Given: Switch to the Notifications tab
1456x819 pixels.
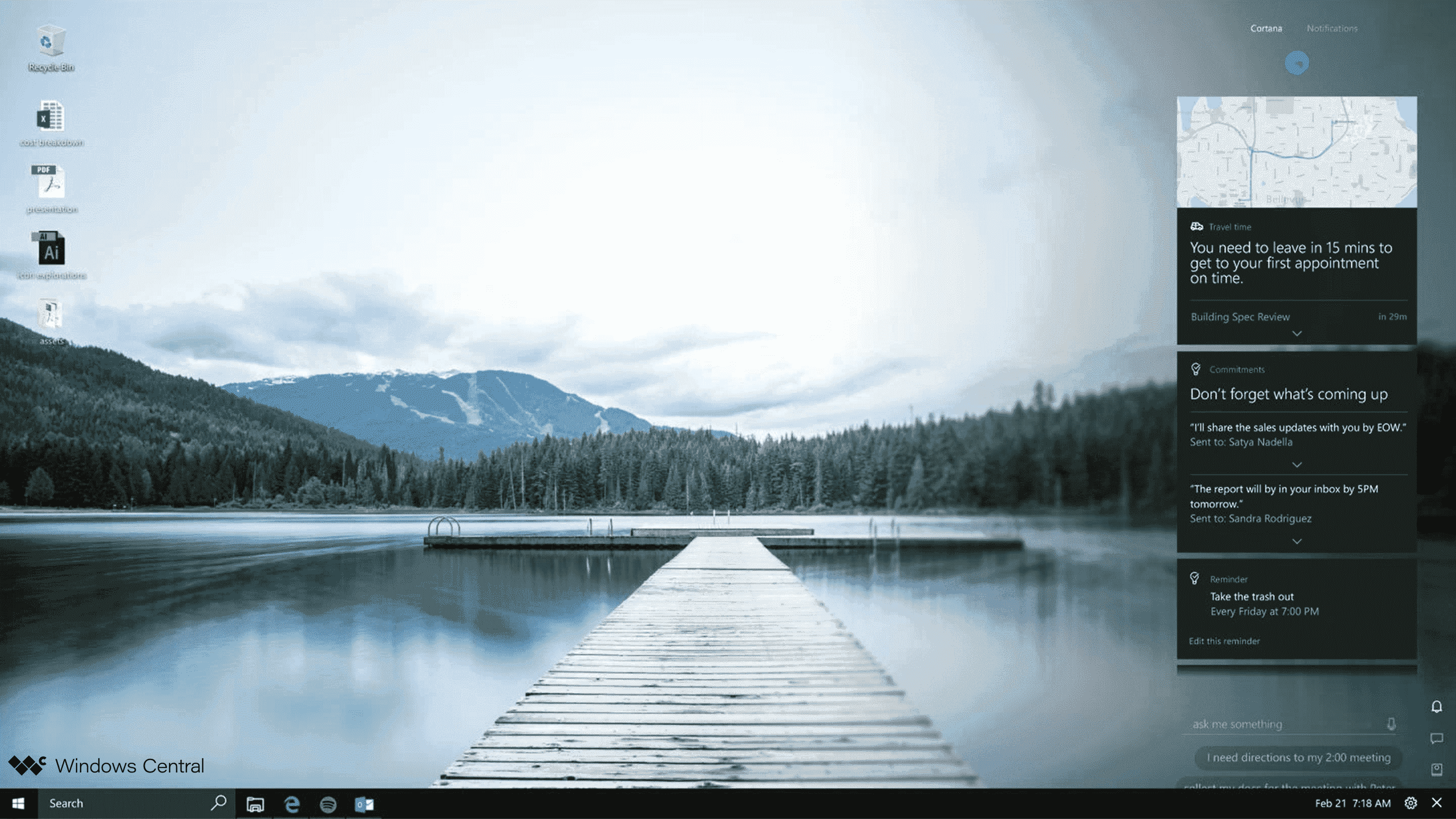Looking at the screenshot, I should click(1332, 28).
